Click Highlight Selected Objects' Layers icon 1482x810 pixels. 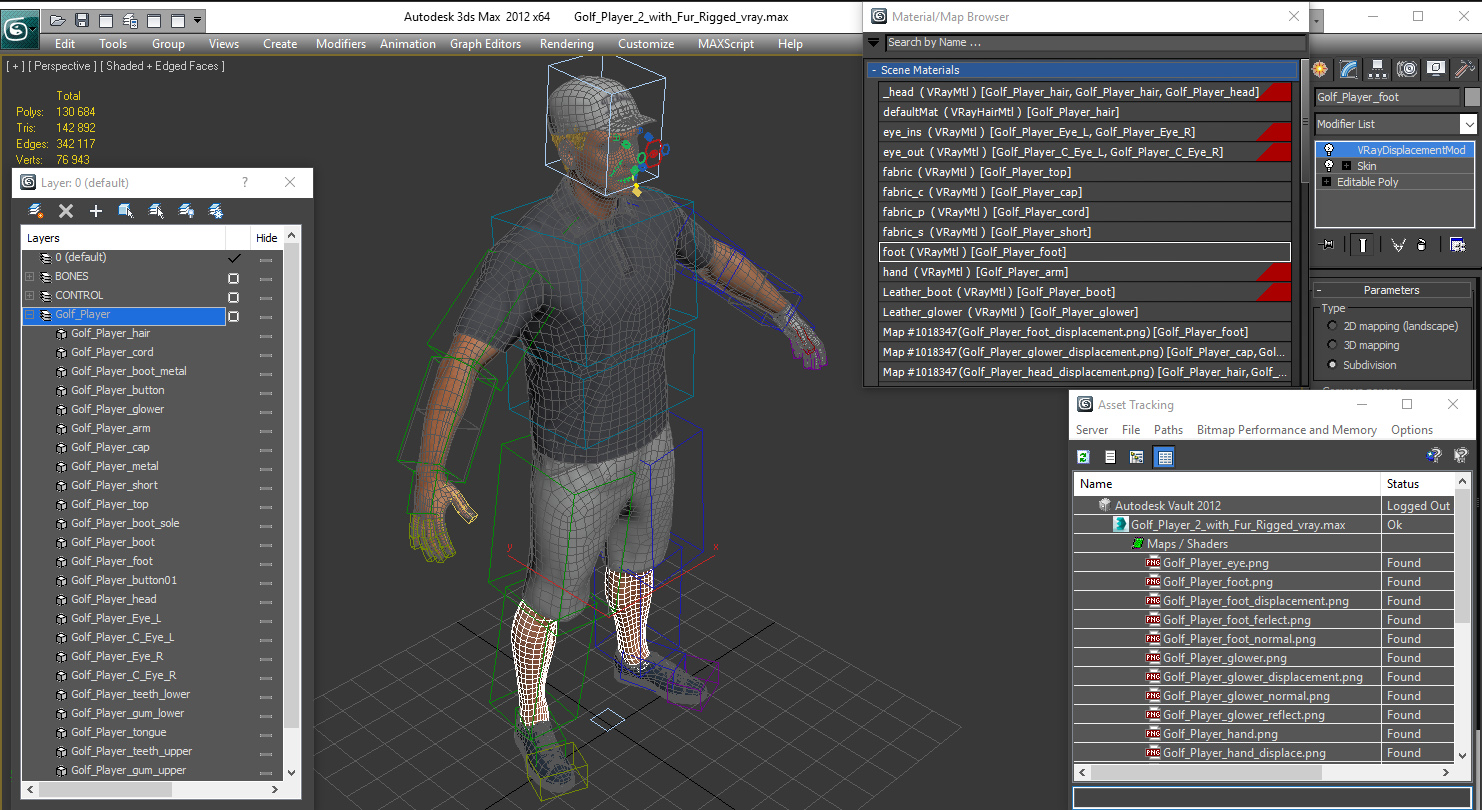tap(156, 211)
